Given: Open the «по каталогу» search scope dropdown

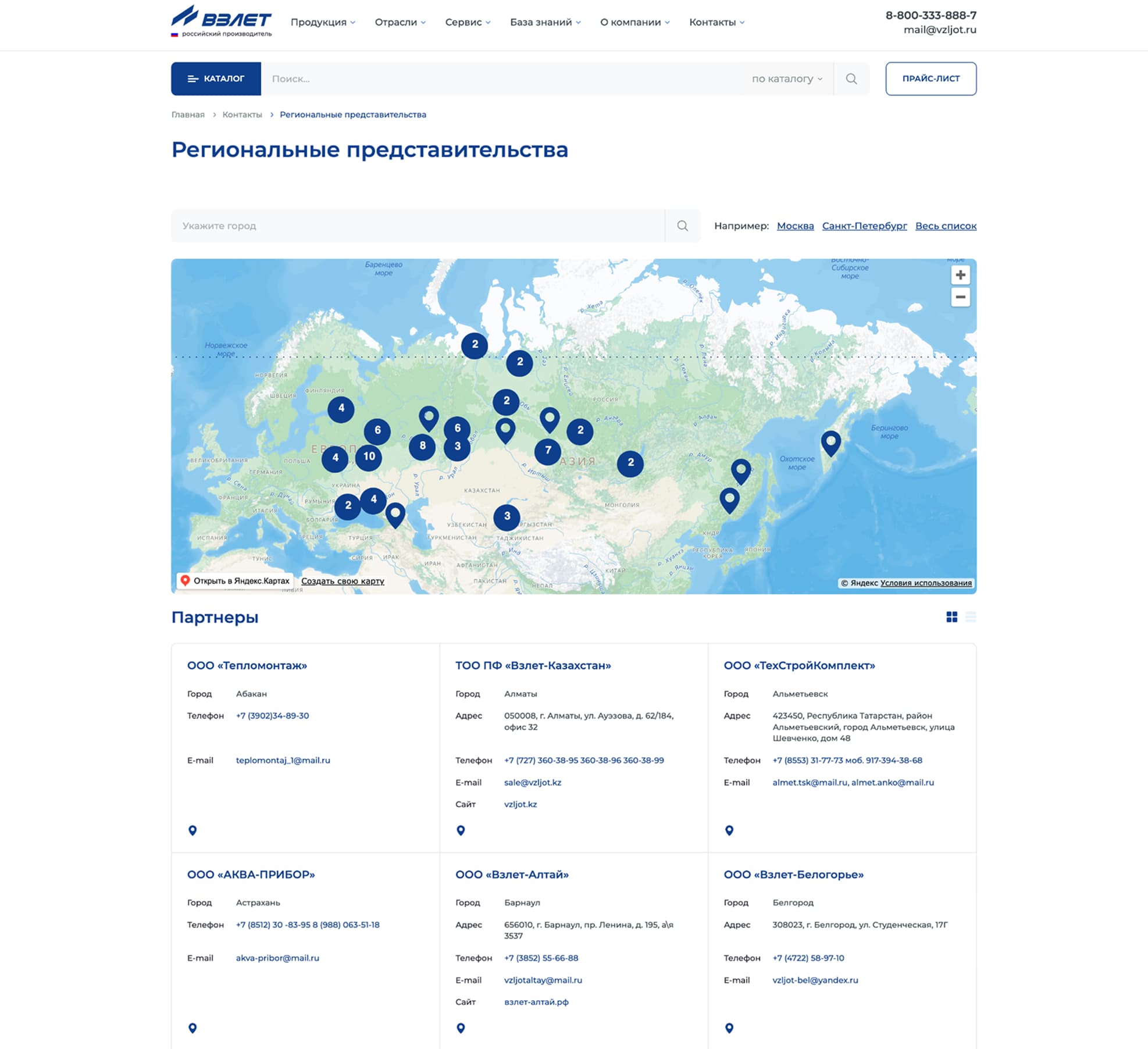Looking at the screenshot, I should point(787,79).
